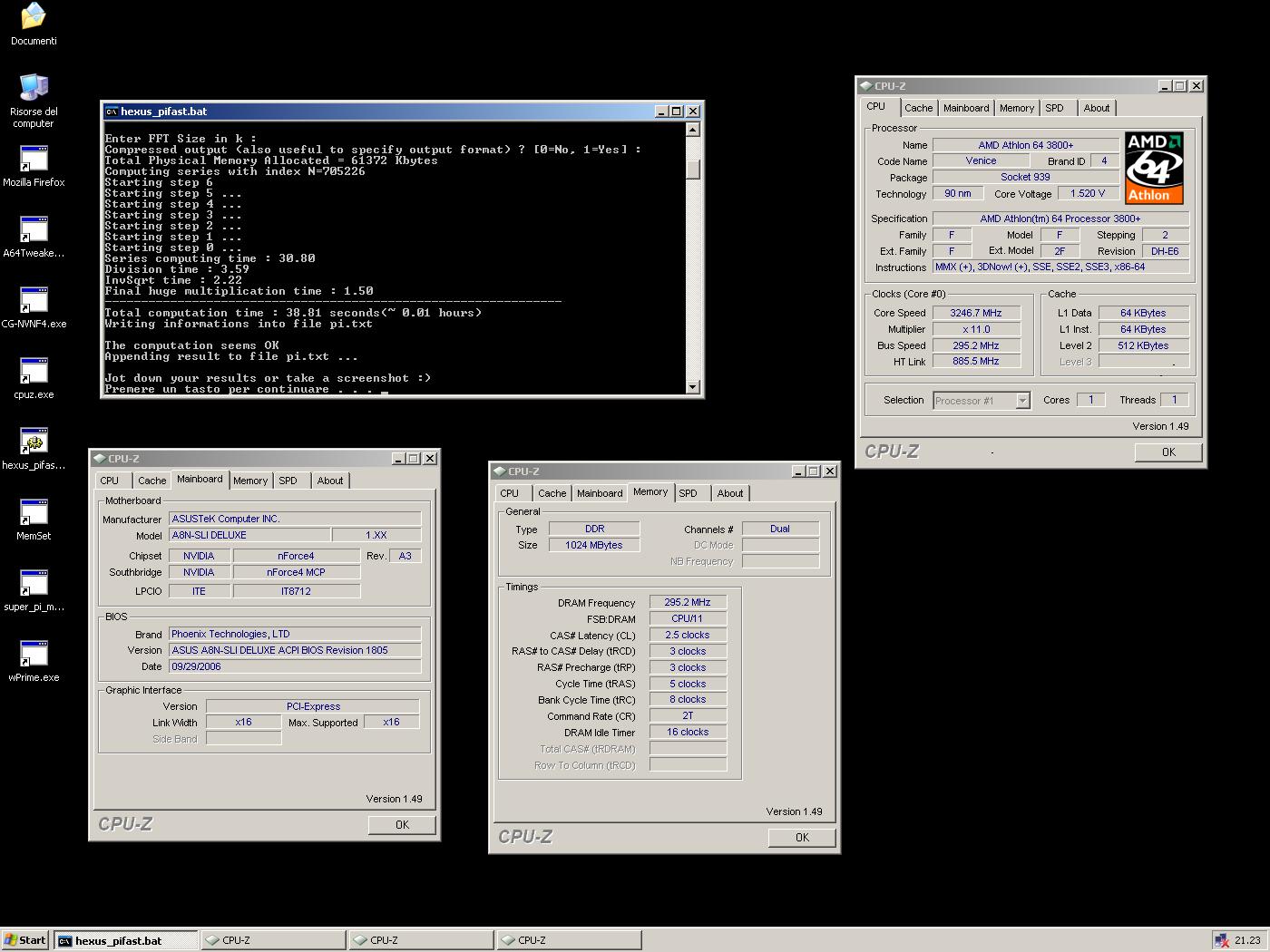Viewport: 1270px width, 952px height.
Task: Switch to Mainboard tab in processor CPU-Z window
Action: (x=966, y=108)
